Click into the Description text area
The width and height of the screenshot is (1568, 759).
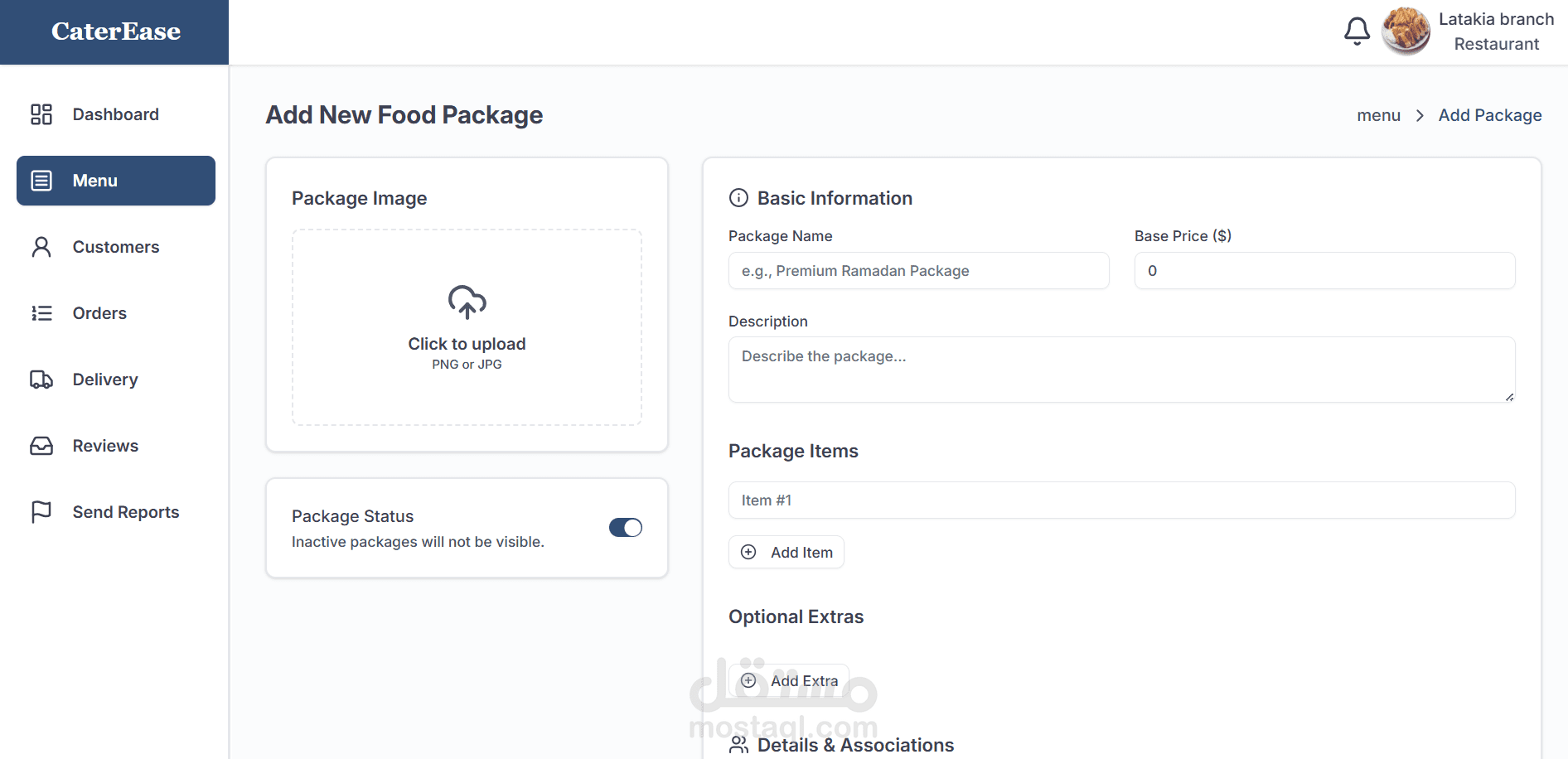point(1121,370)
